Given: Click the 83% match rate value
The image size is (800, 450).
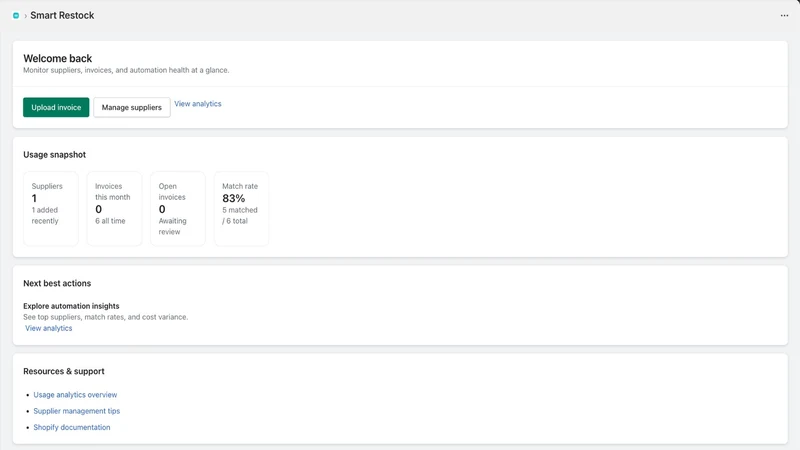Looking at the screenshot, I should tap(234, 198).
